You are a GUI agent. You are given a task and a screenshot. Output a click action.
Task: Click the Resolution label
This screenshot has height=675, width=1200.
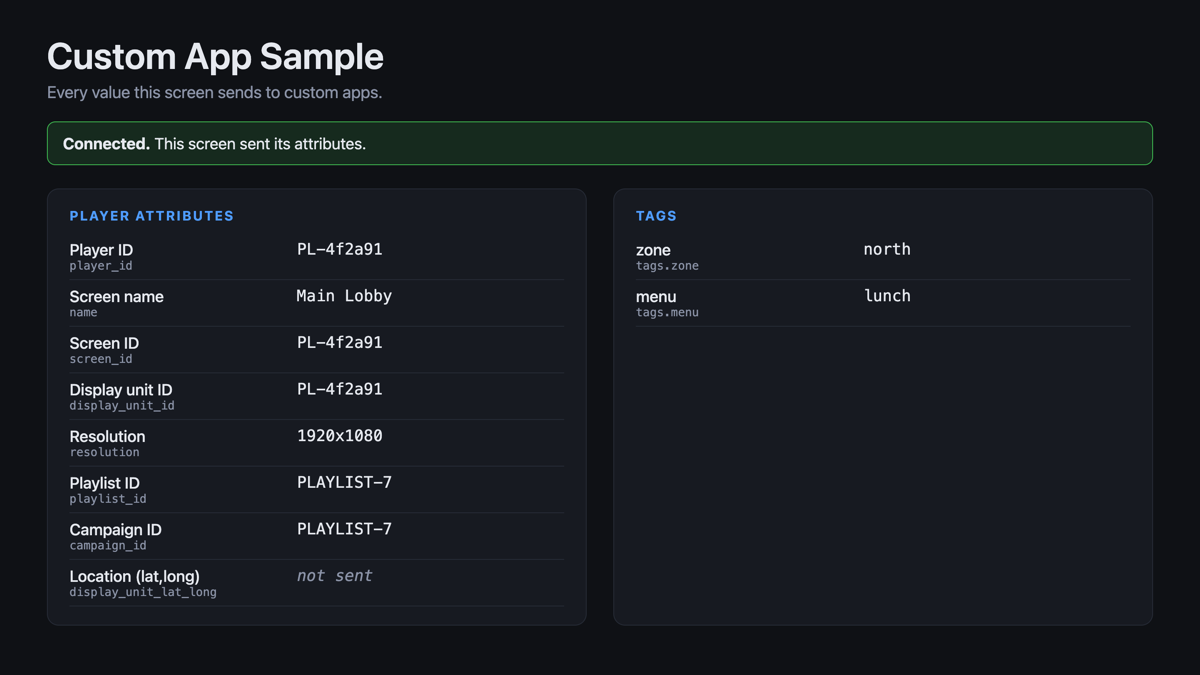click(107, 437)
